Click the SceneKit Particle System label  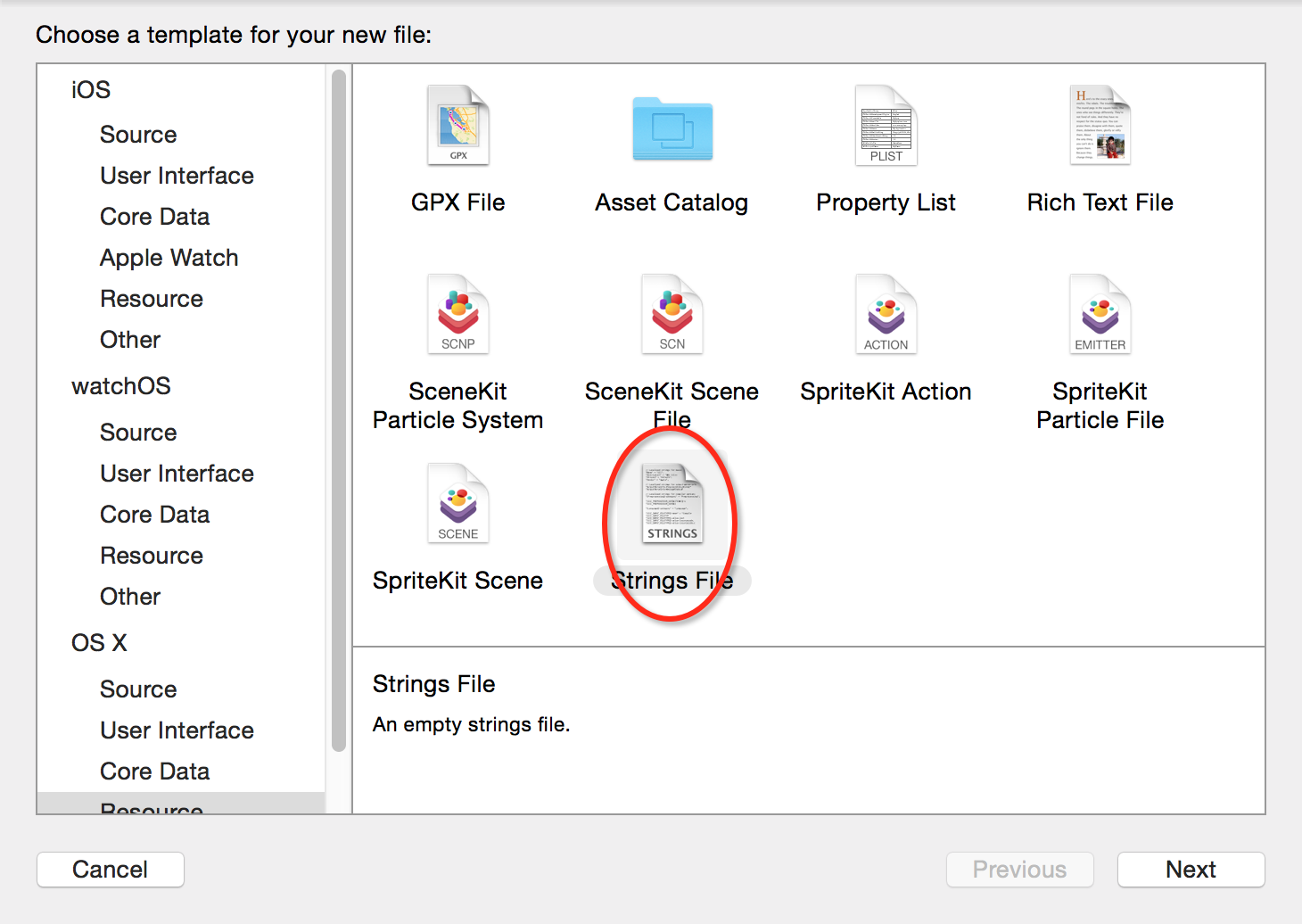pyautogui.click(x=457, y=406)
